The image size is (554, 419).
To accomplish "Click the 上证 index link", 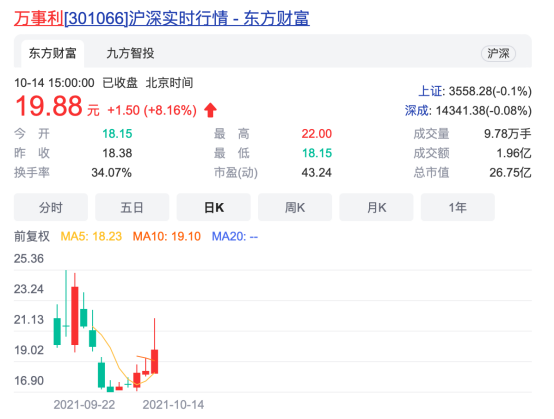I will [x=430, y=91].
